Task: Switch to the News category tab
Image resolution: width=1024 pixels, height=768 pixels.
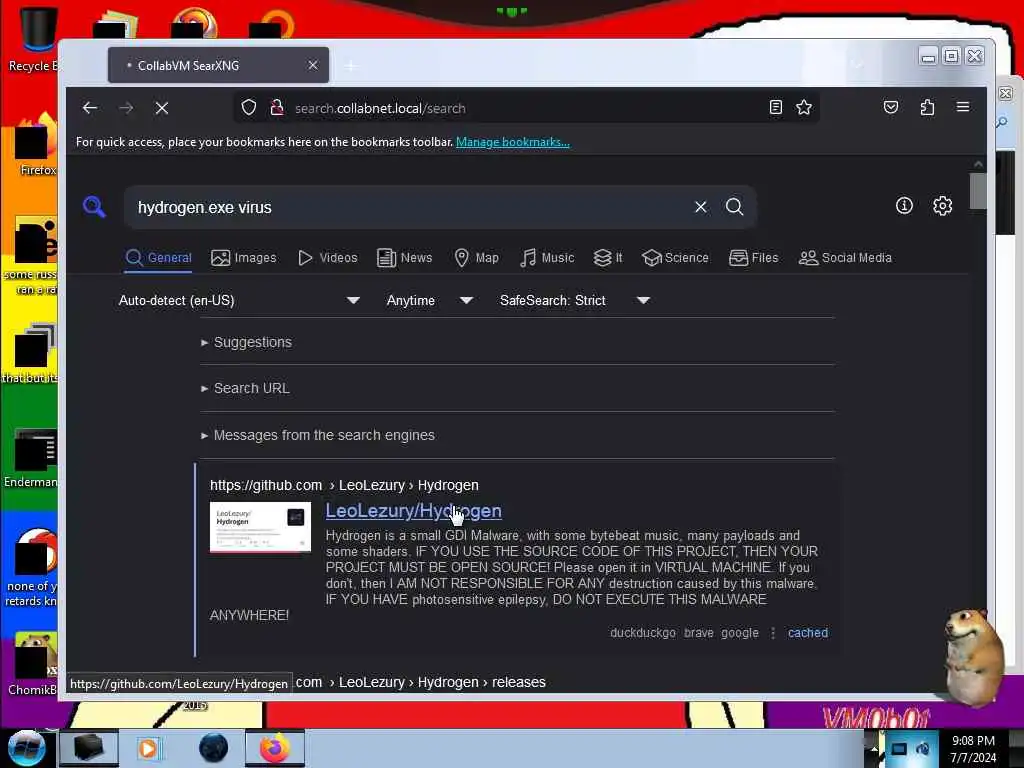Action: 405,257
